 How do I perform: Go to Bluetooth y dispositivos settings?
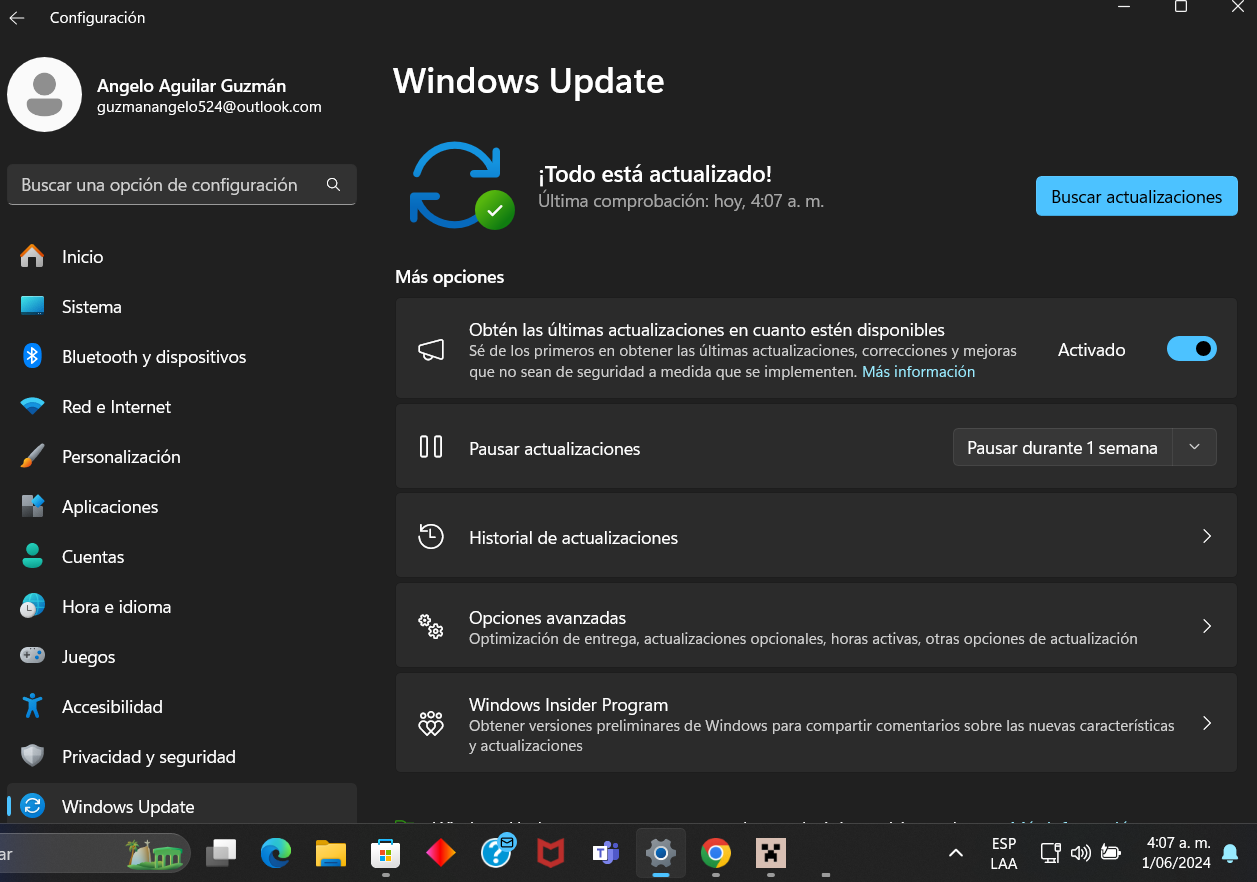[x=153, y=357]
